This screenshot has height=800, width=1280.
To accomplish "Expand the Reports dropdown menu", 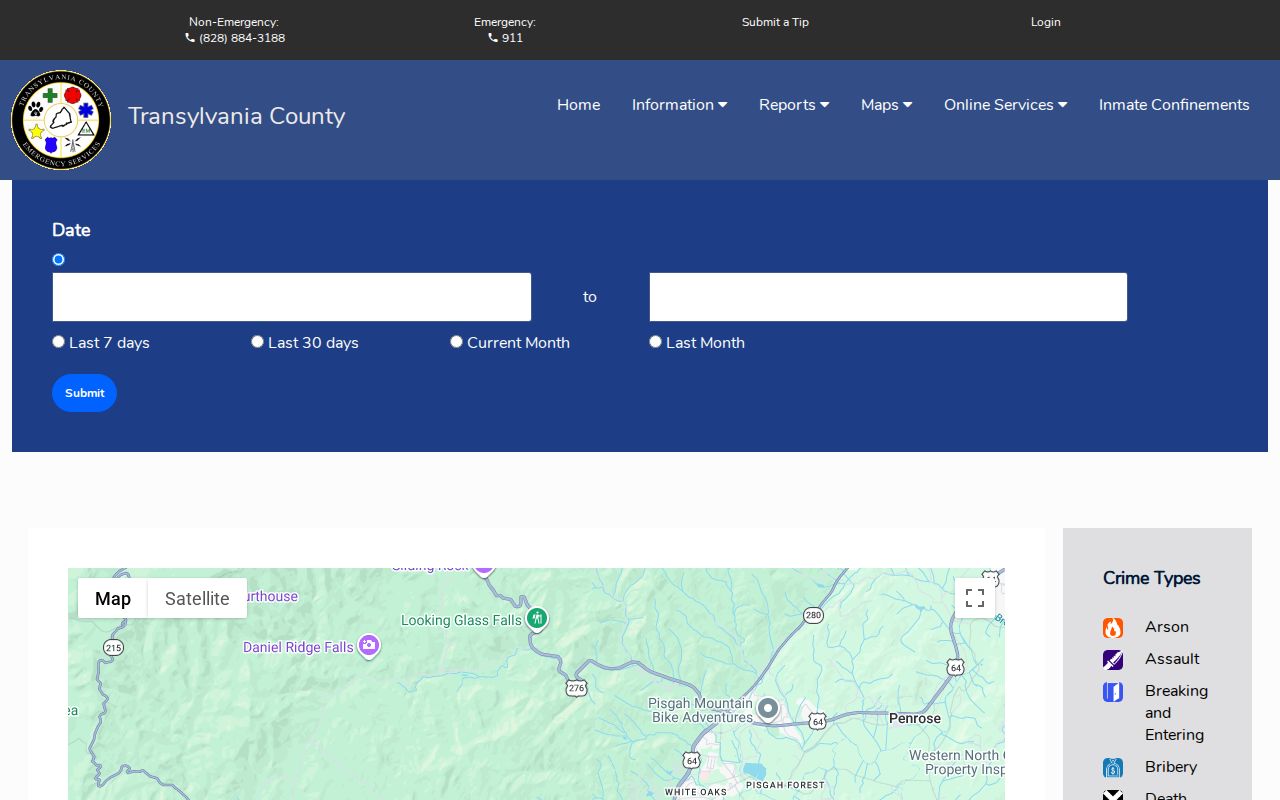I will (794, 105).
